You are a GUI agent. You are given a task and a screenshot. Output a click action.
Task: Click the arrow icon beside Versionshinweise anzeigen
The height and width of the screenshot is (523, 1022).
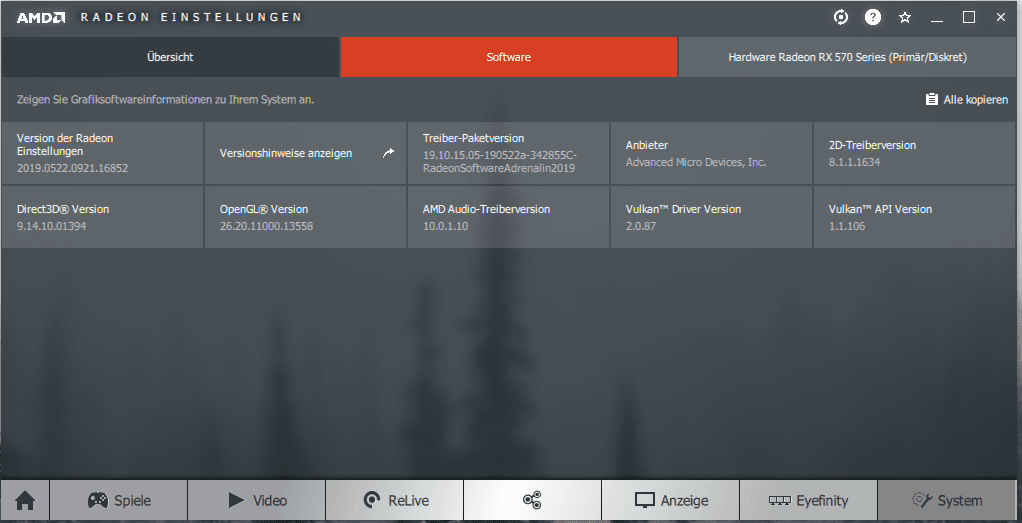click(388, 153)
